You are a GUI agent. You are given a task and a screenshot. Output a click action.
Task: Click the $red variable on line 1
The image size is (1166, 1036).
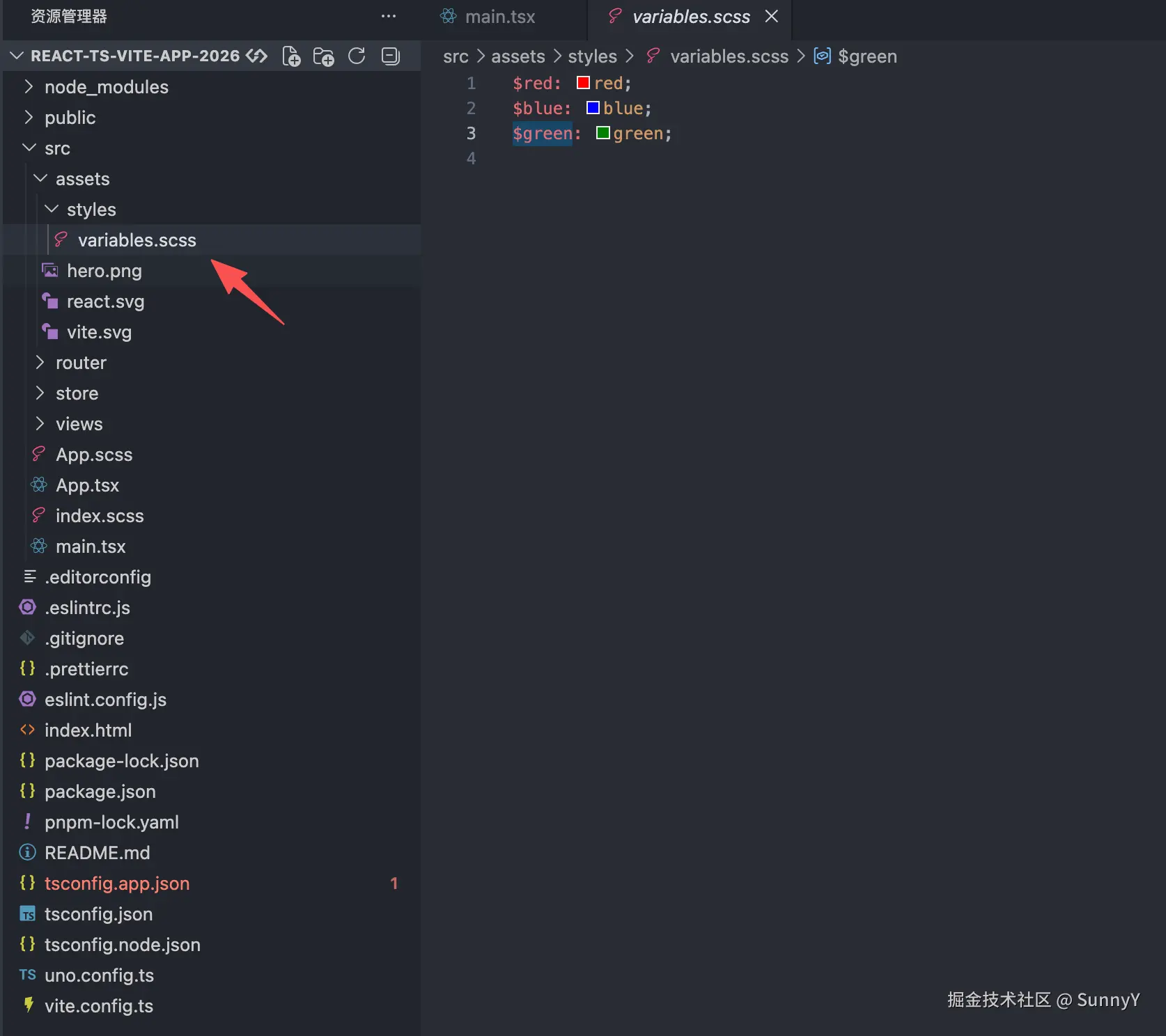point(532,84)
